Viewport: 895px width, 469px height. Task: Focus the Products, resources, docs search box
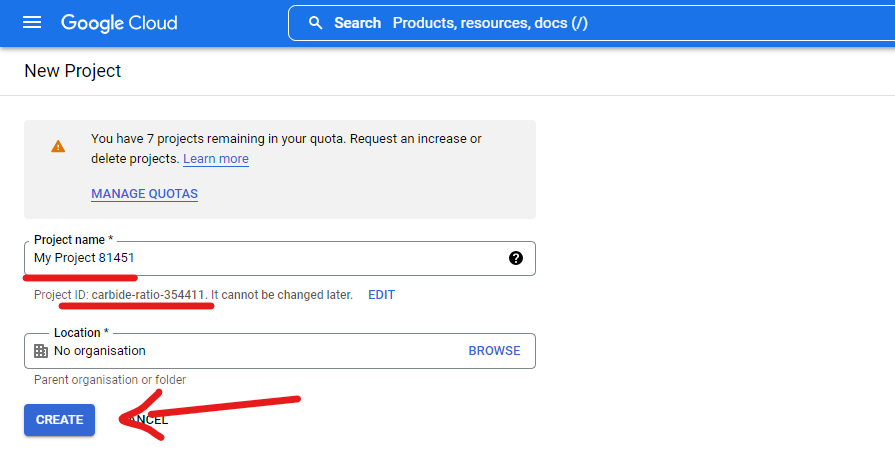coord(591,23)
